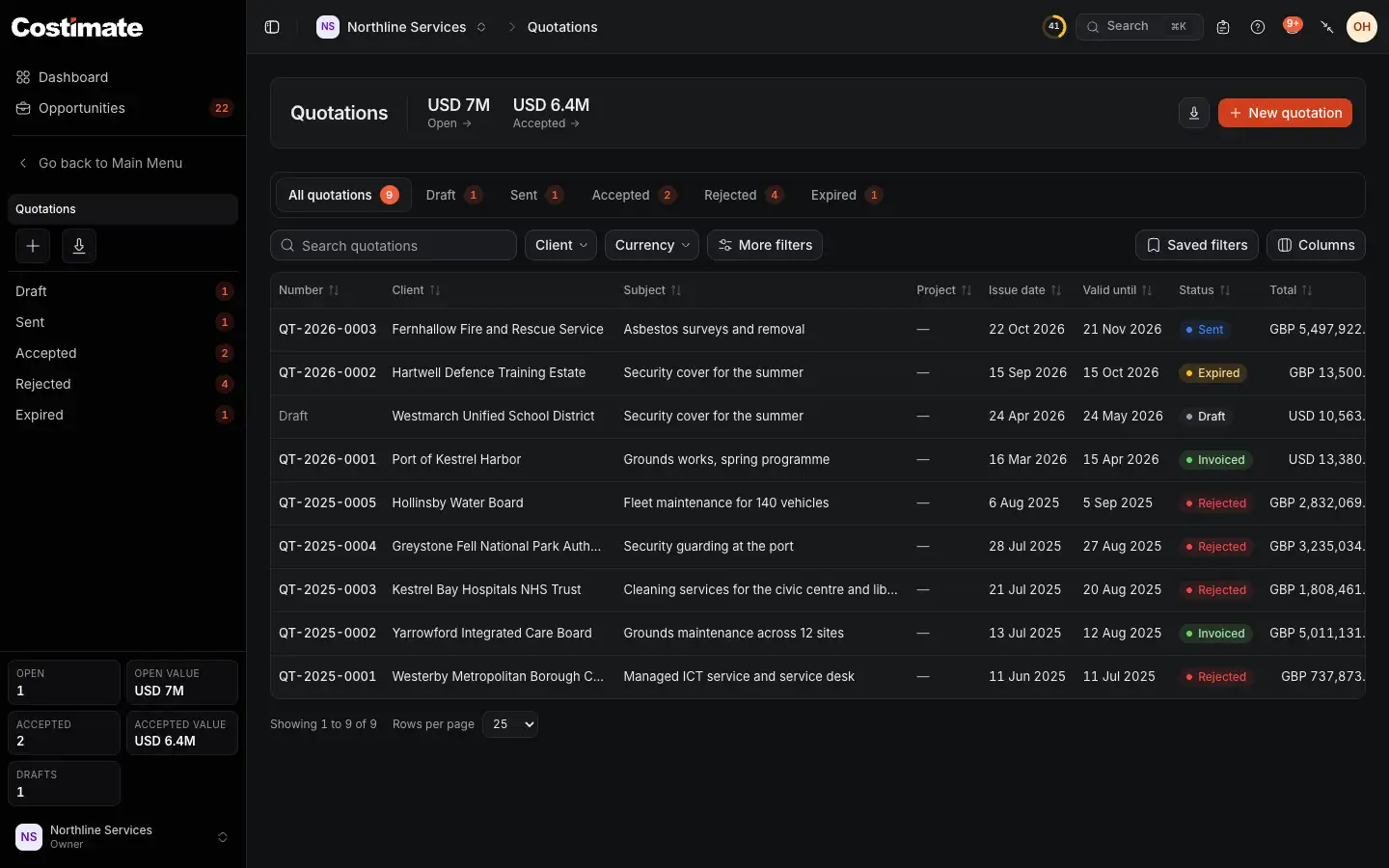Sort table by Issue date

point(1024,290)
